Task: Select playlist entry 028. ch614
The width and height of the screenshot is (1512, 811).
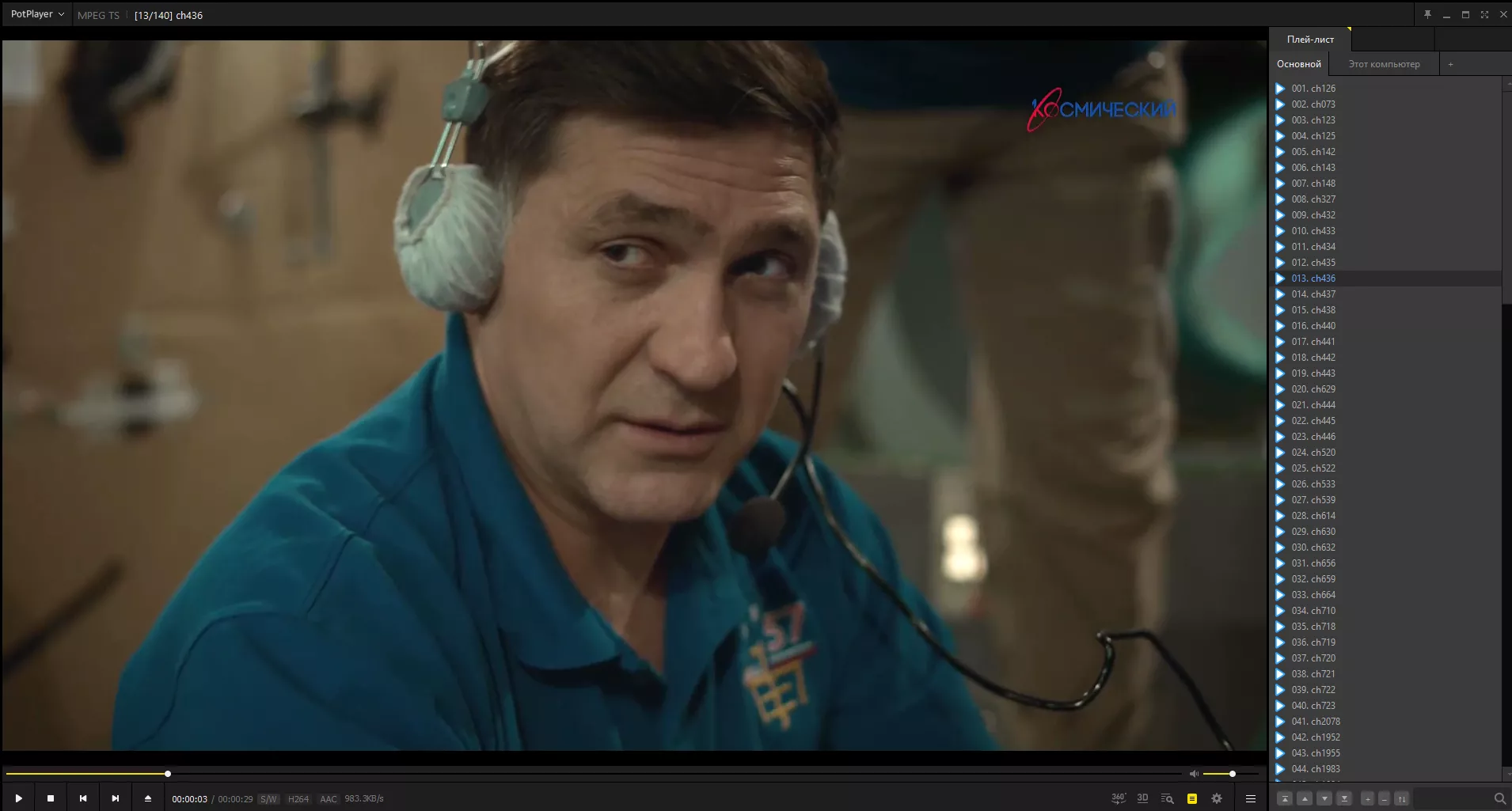Action: coord(1385,516)
